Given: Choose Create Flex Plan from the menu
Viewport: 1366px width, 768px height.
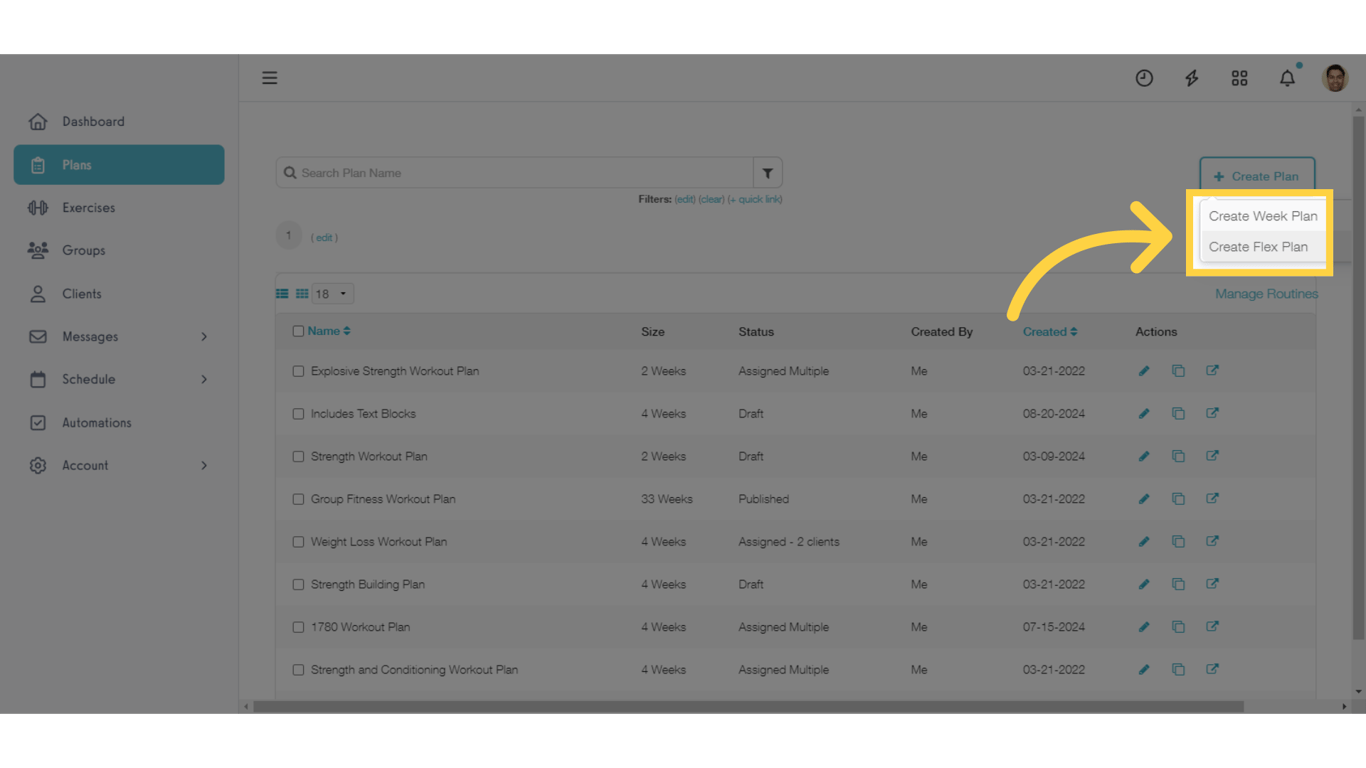Looking at the screenshot, I should (1258, 247).
